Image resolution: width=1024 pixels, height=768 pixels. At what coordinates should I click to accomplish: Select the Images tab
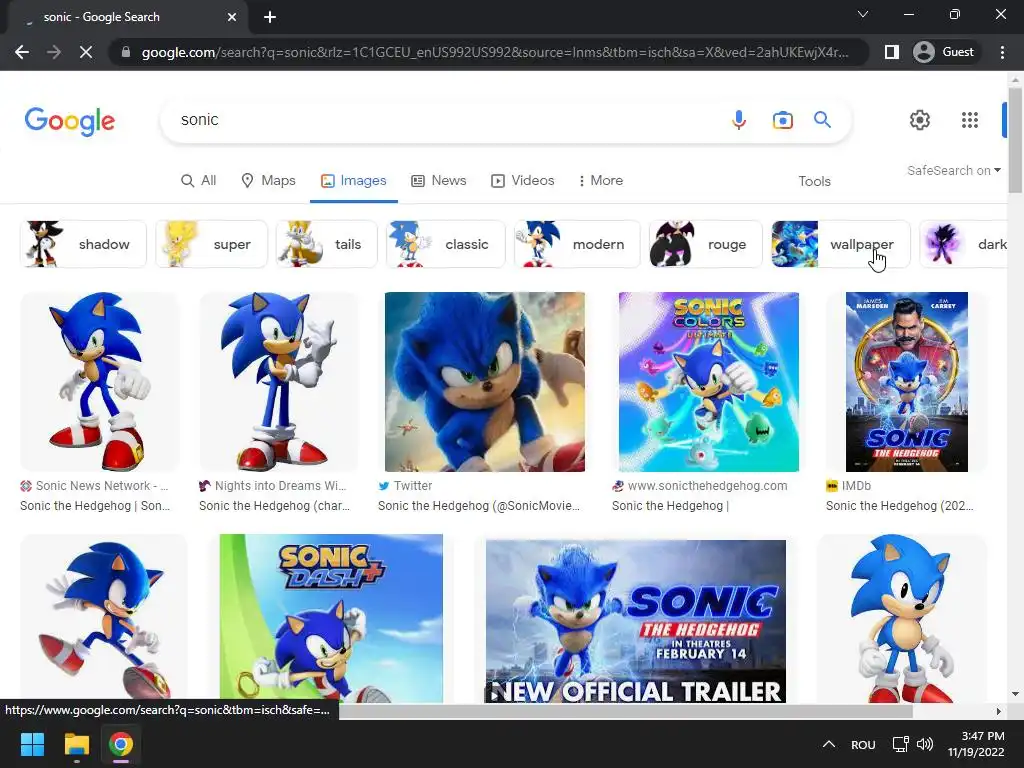point(353,181)
